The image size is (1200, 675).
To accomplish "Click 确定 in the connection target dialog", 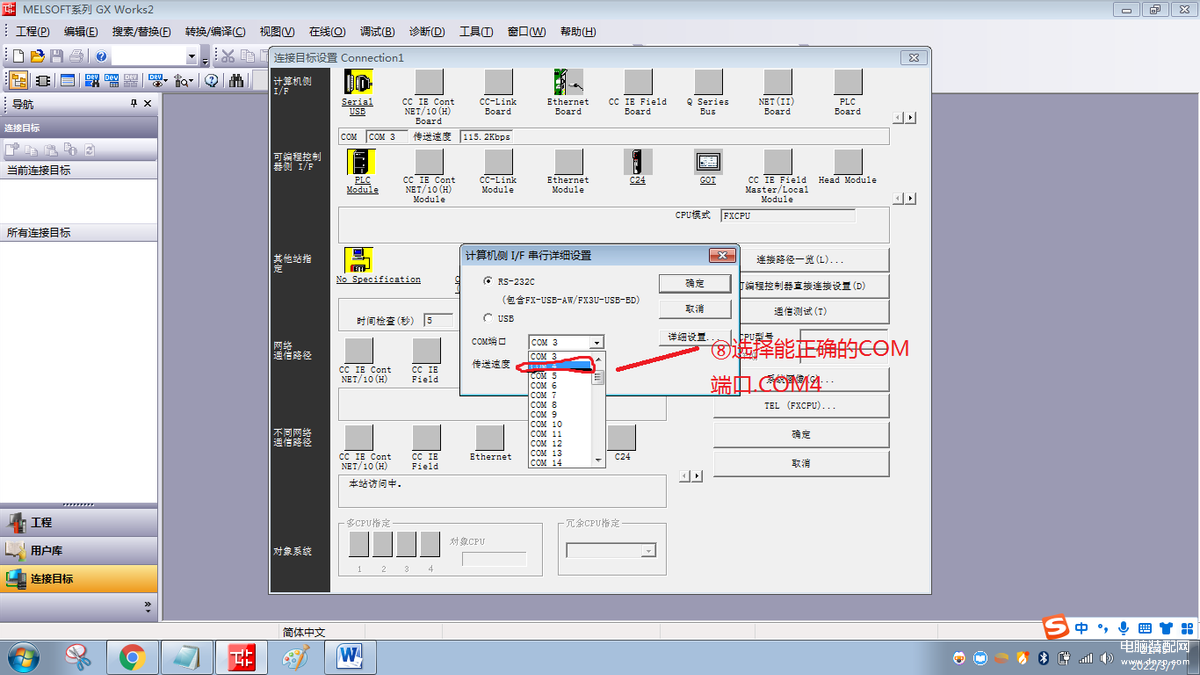I will tap(801, 435).
